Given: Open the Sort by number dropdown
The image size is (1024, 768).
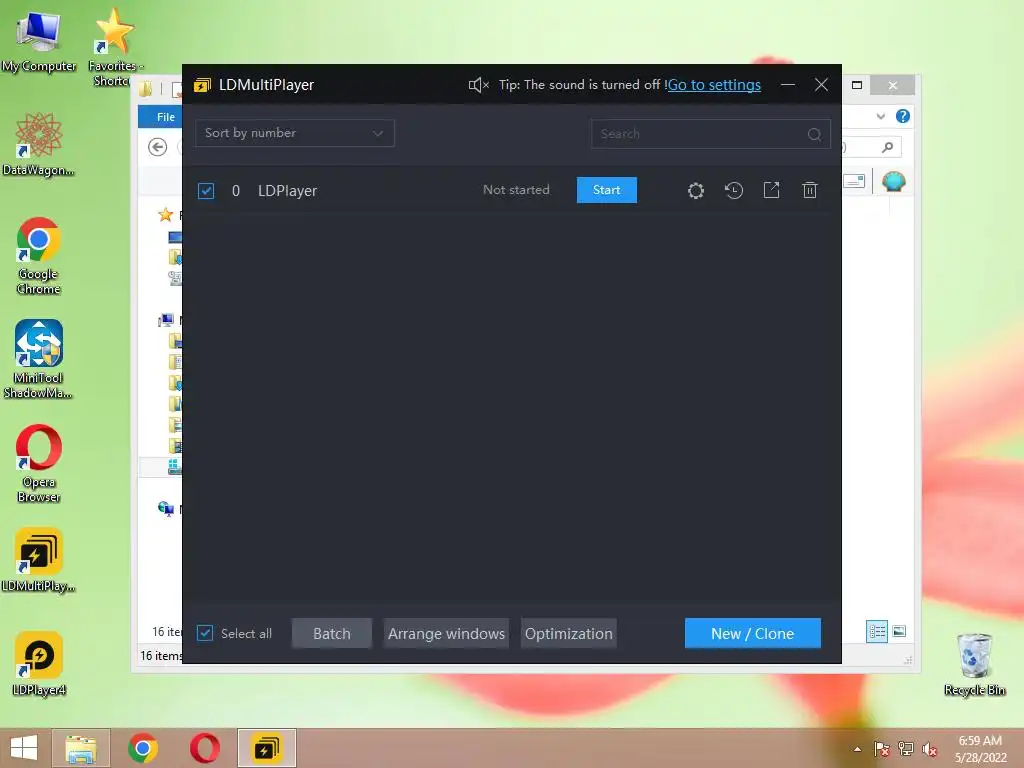Looking at the screenshot, I should tap(295, 133).
